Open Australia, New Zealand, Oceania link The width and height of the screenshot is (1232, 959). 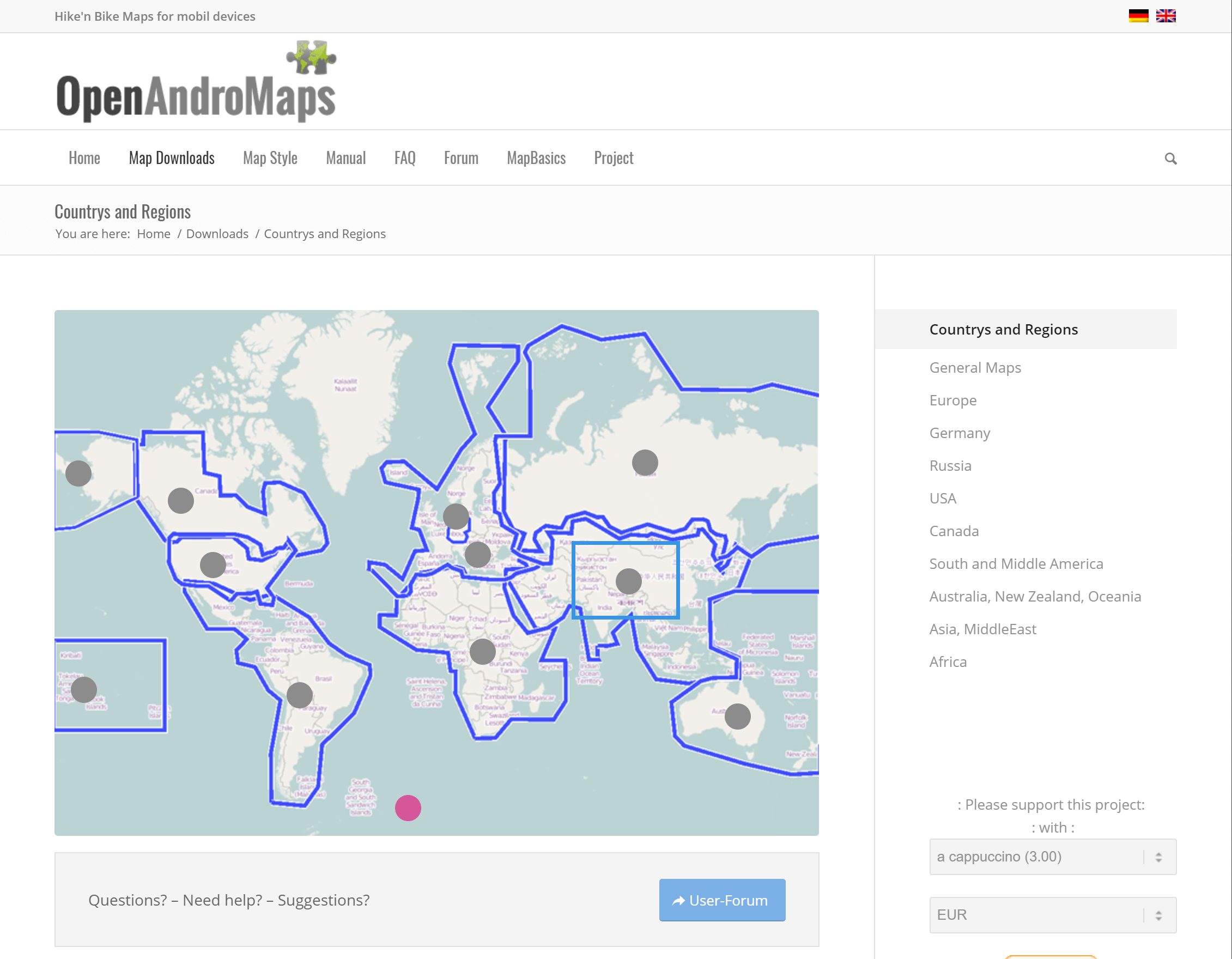pyautogui.click(x=1035, y=597)
